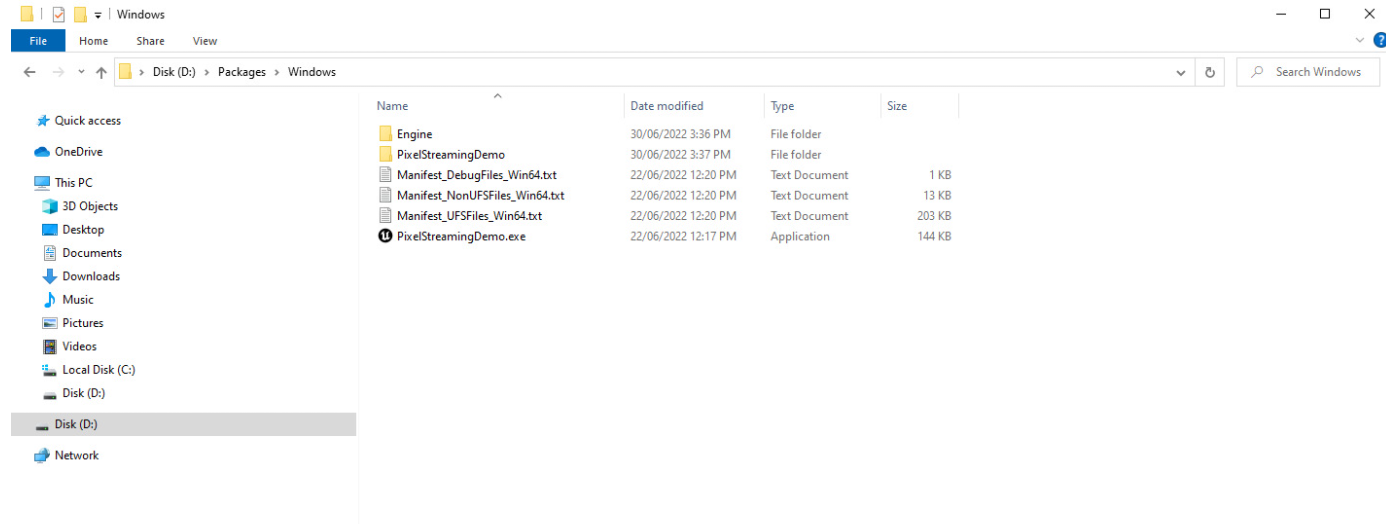Click the Pictures icon in sidebar
Image resolution: width=1386 pixels, height=524 pixels.
click(50, 323)
